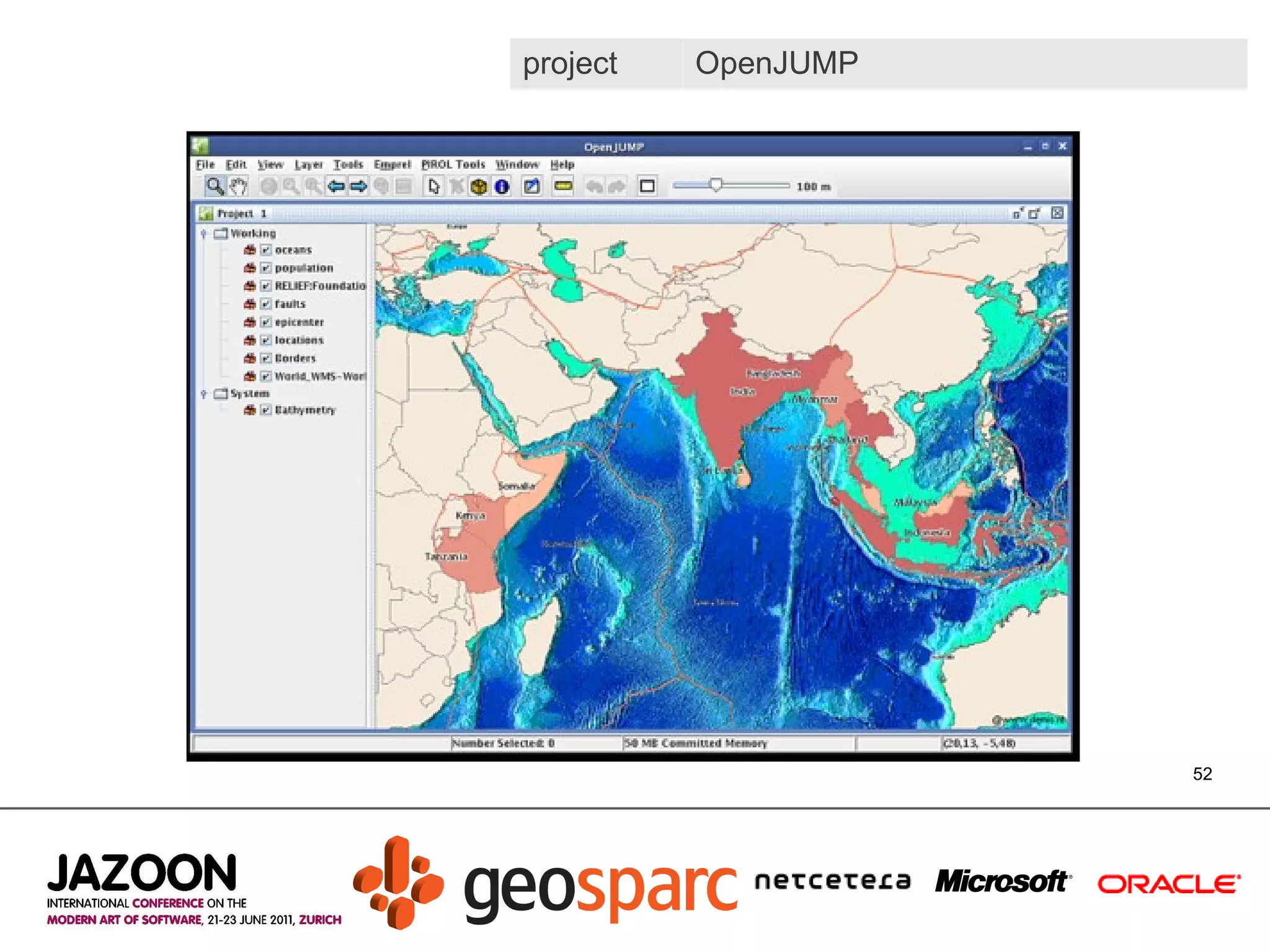This screenshot has height=952, width=1270.
Task: Open the Layer menu
Action: point(308,164)
